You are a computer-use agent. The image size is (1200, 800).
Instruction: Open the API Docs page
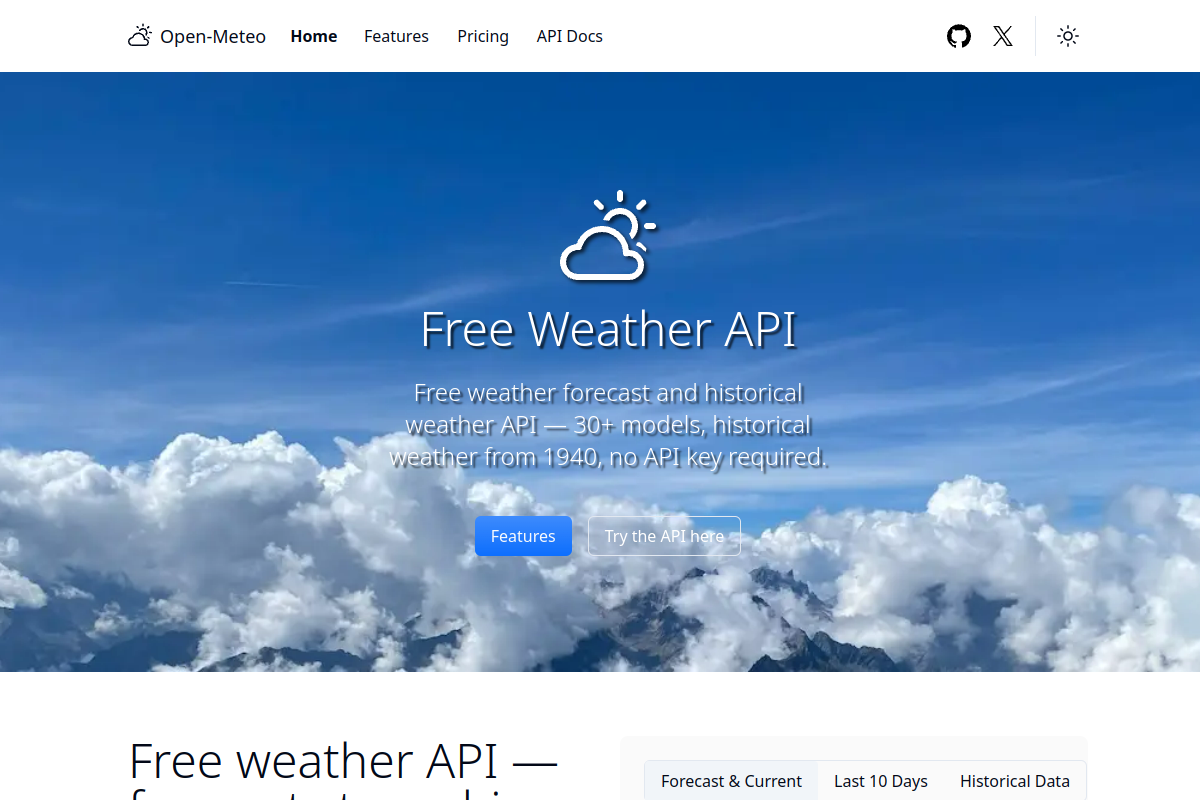pyautogui.click(x=570, y=36)
